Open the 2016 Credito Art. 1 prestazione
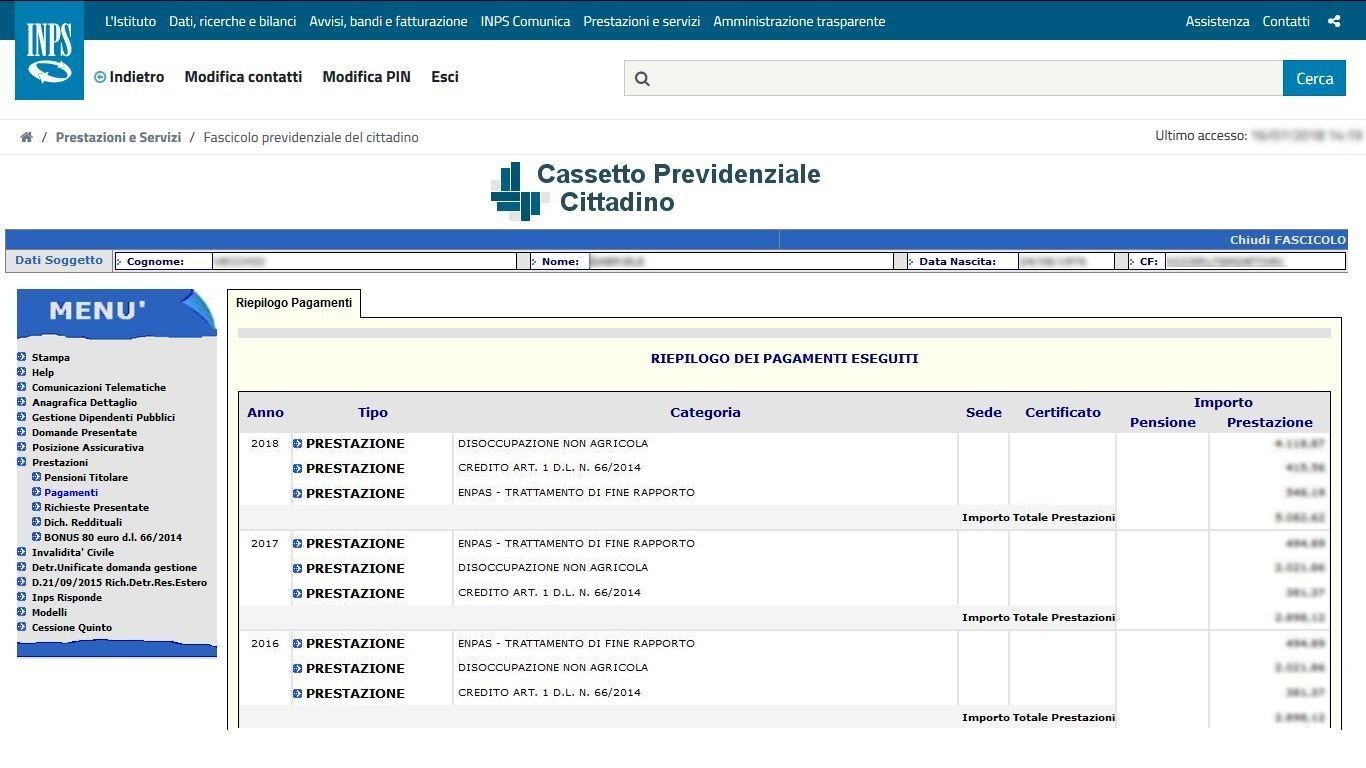The height and width of the screenshot is (768, 1366). click(355, 693)
